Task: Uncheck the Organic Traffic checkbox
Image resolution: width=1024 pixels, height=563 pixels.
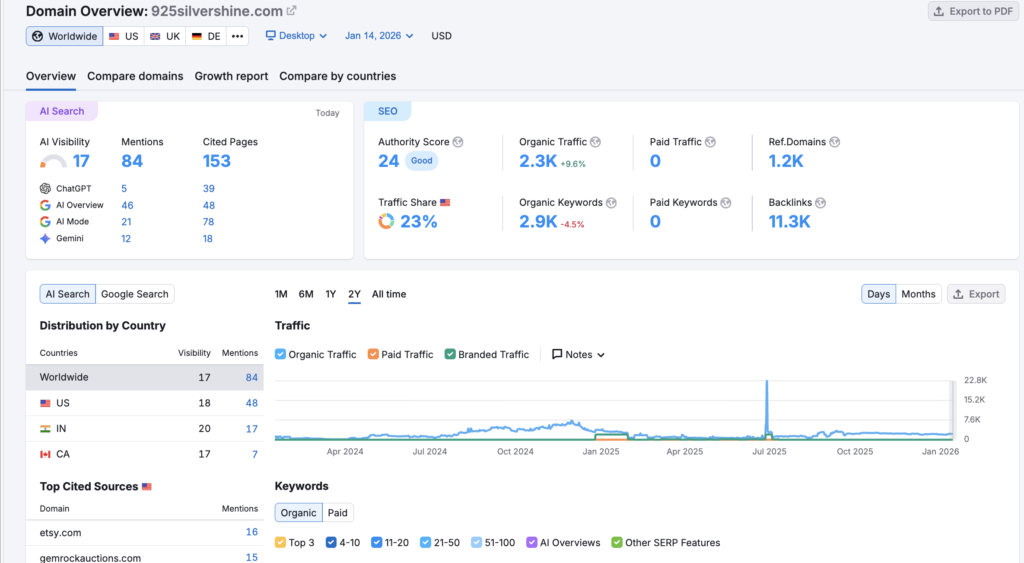Action: tap(281, 354)
